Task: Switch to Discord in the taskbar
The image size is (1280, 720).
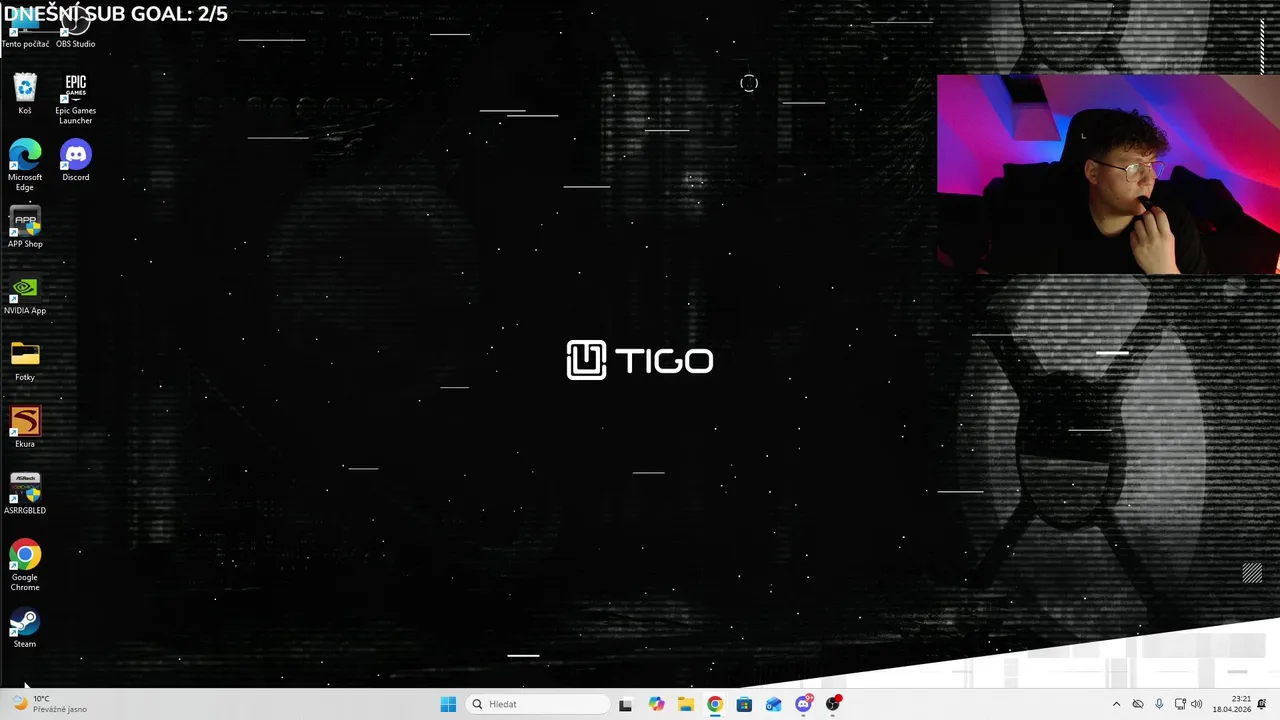Action: pos(803,704)
